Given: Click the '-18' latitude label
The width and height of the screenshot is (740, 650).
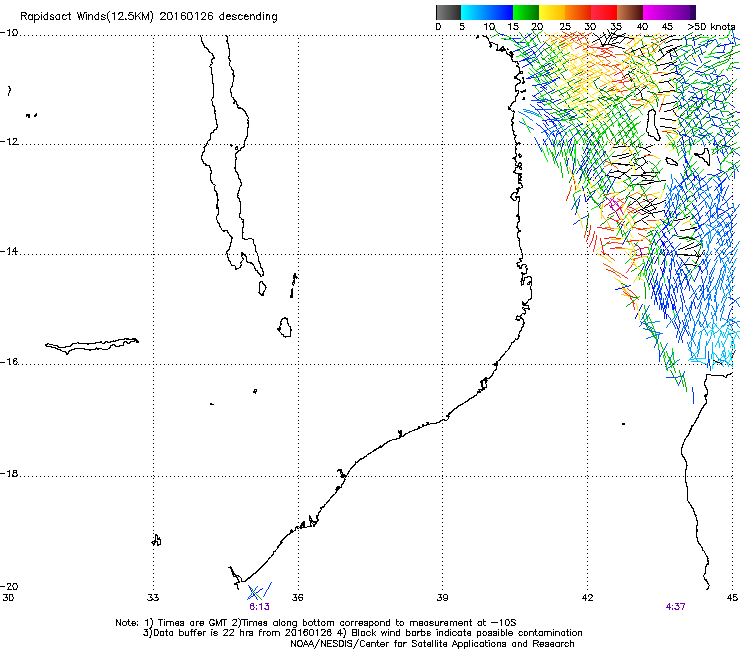Looking at the screenshot, I should pos(9,473).
